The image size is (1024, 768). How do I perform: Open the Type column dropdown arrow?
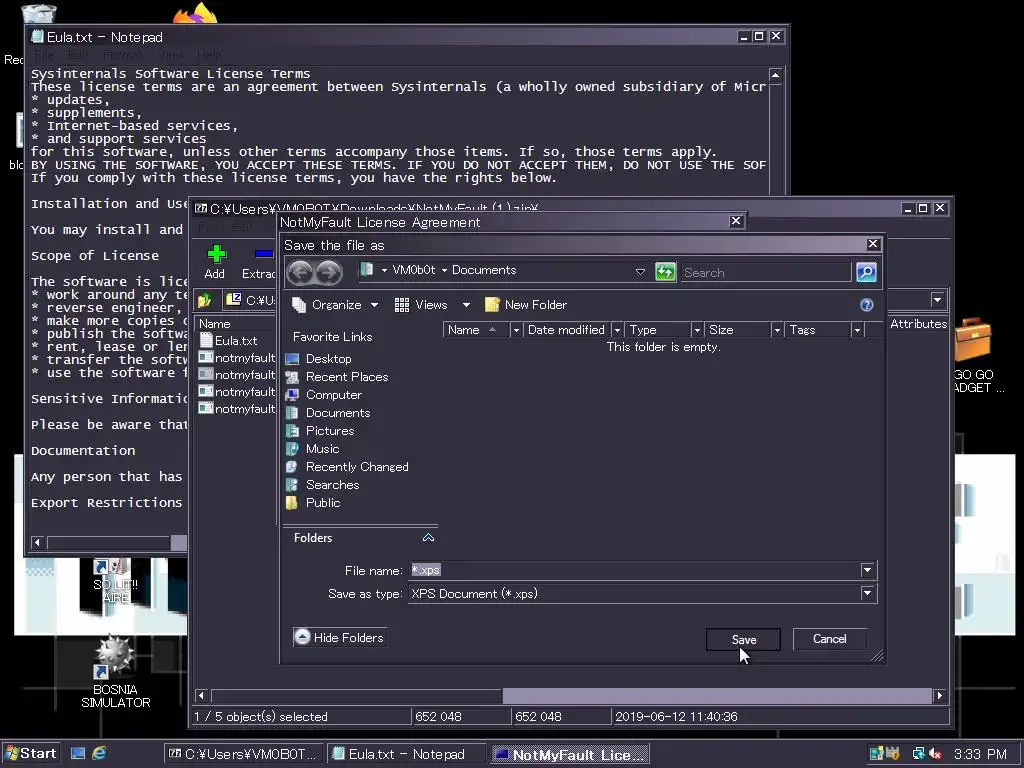[x=697, y=330]
